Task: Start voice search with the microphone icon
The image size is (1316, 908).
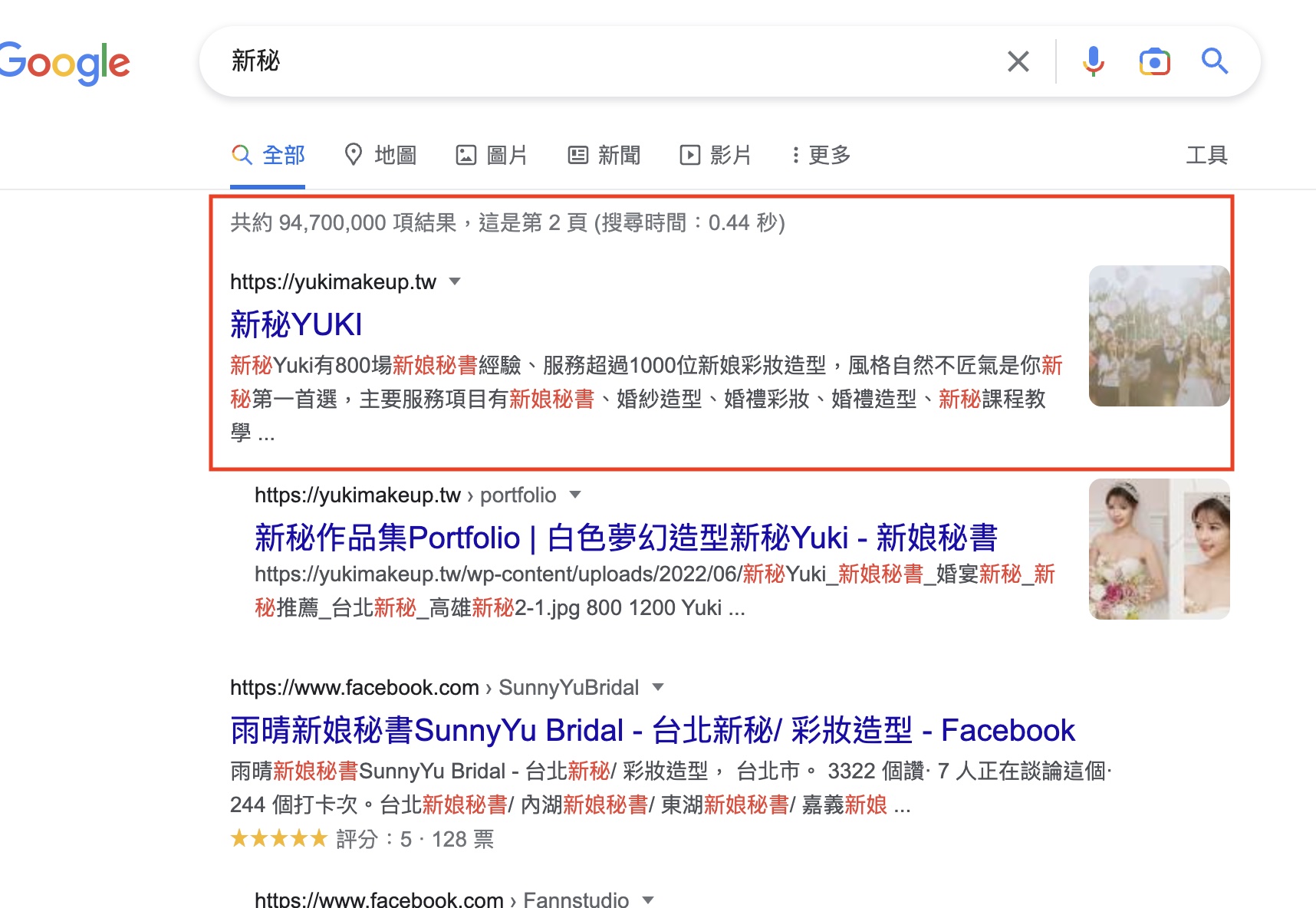Action: pos(1094,61)
